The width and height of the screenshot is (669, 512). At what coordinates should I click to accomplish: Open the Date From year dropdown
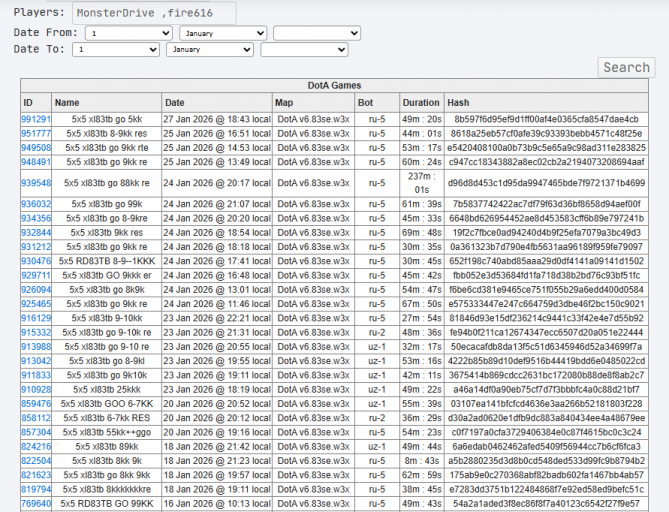(317, 33)
